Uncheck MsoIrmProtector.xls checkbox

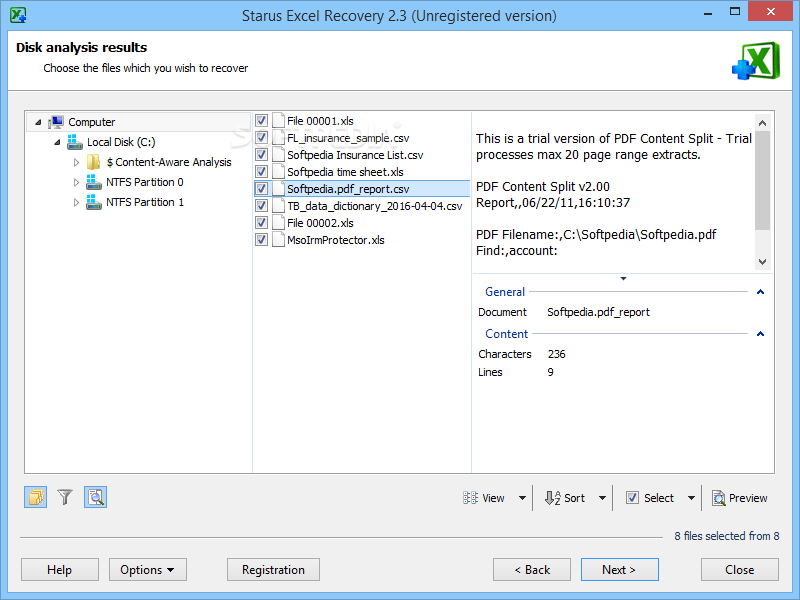[x=261, y=240]
